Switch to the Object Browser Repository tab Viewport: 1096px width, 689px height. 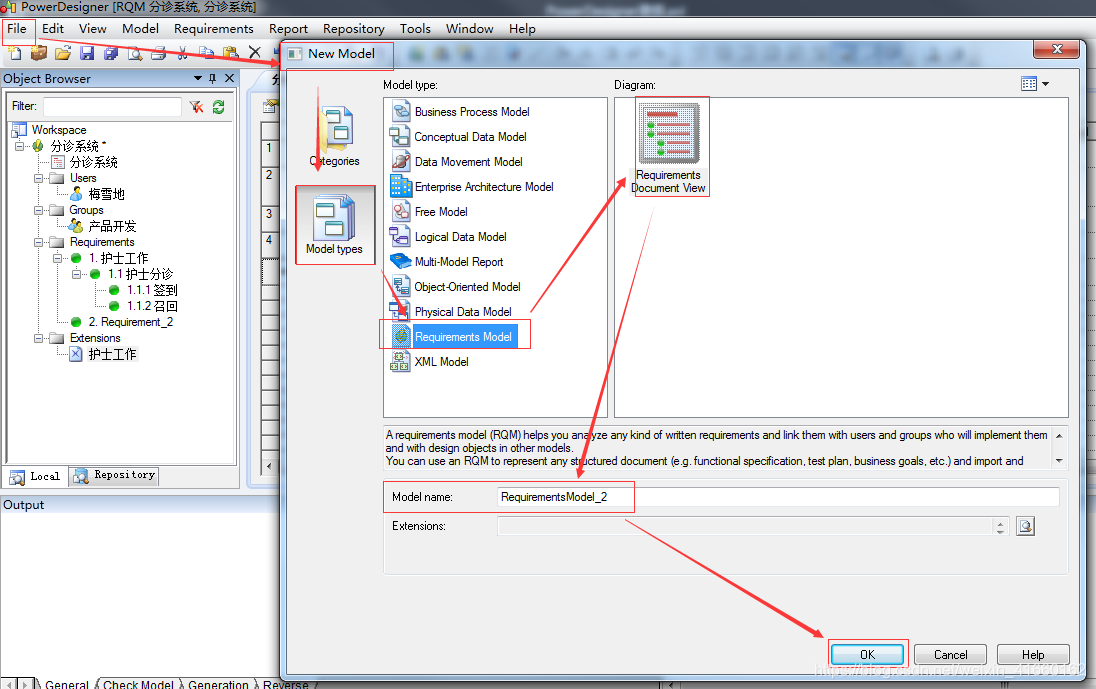coord(115,475)
